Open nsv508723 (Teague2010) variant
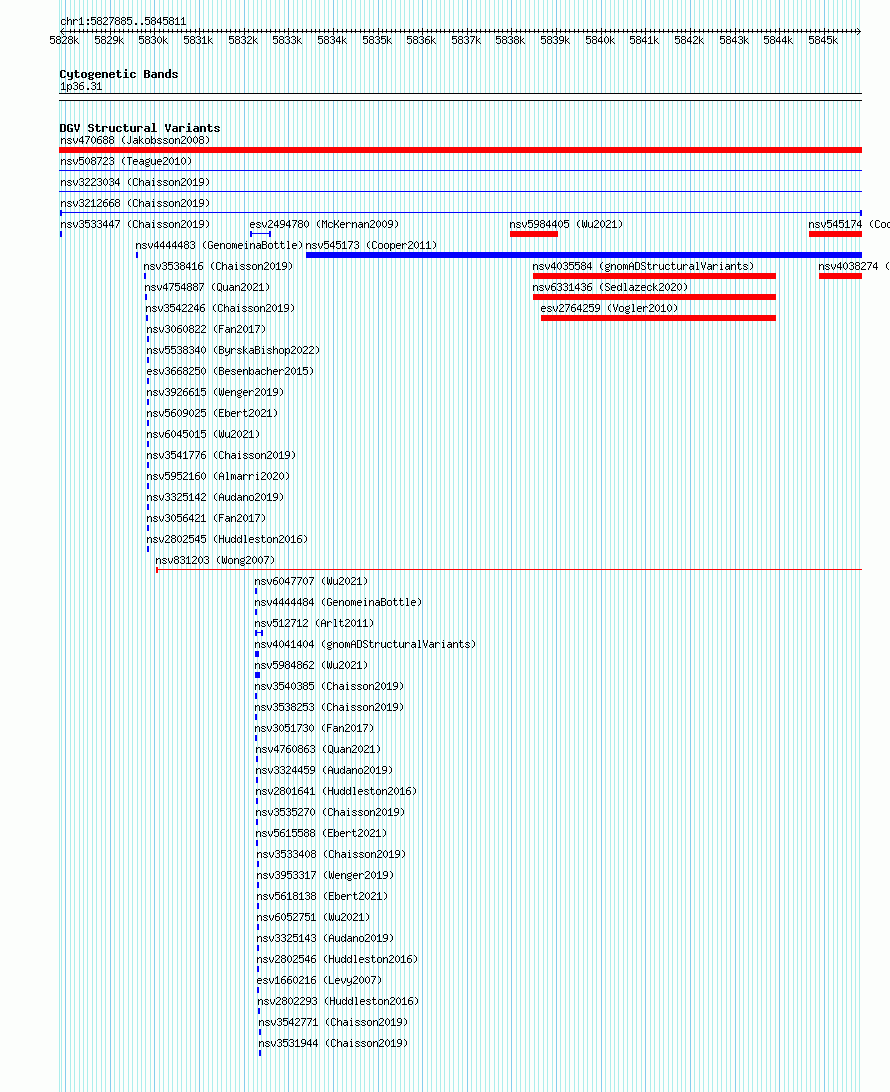 coord(126,162)
